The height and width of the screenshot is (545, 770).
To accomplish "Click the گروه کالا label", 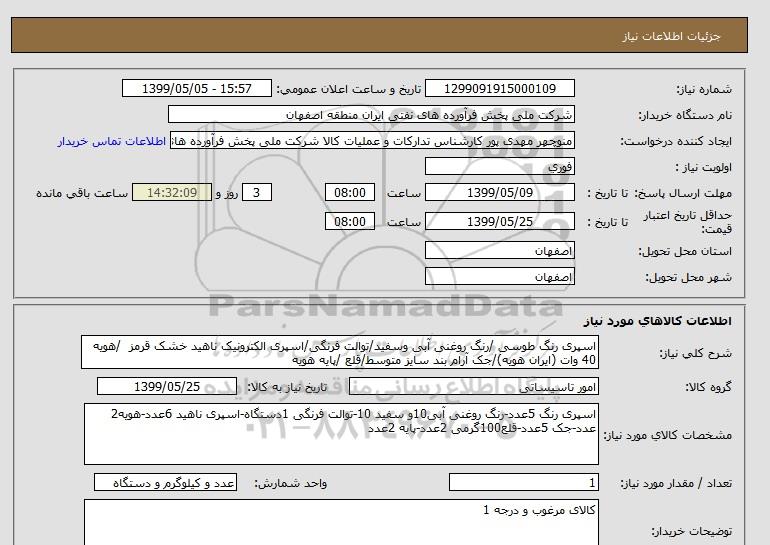I will pos(709,387).
